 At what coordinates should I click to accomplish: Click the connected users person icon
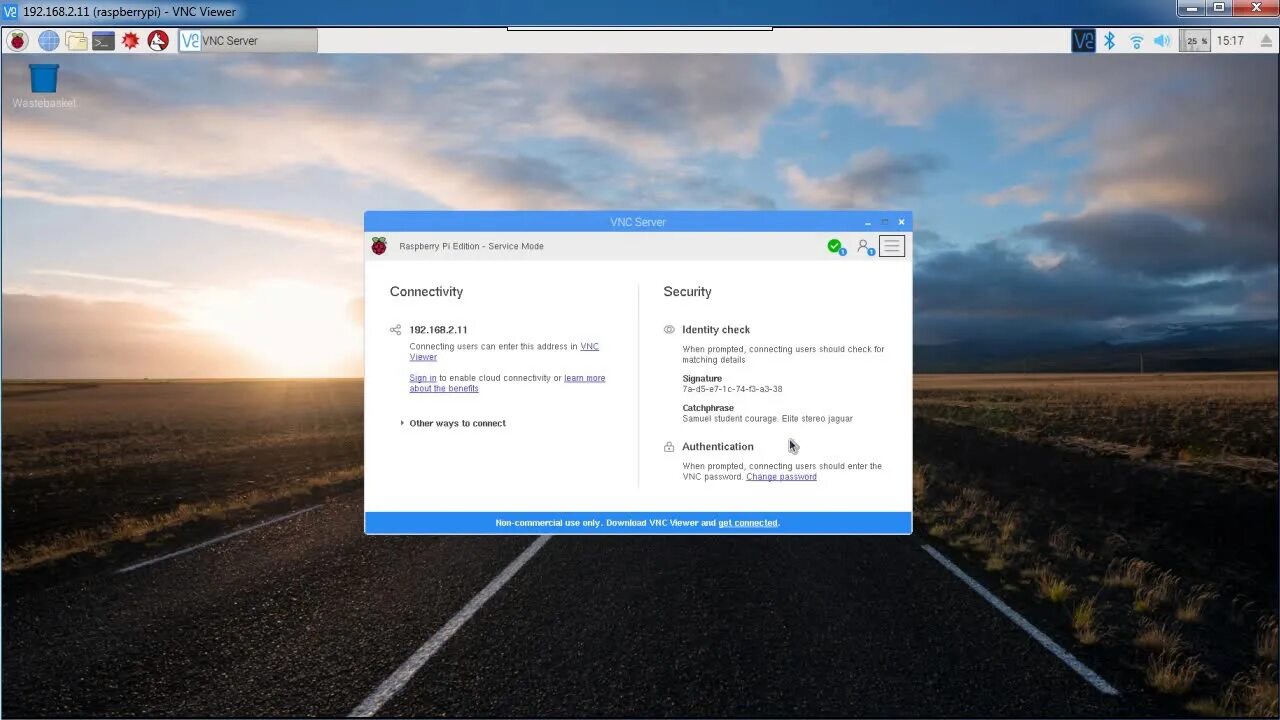click(x=865, y=246)
